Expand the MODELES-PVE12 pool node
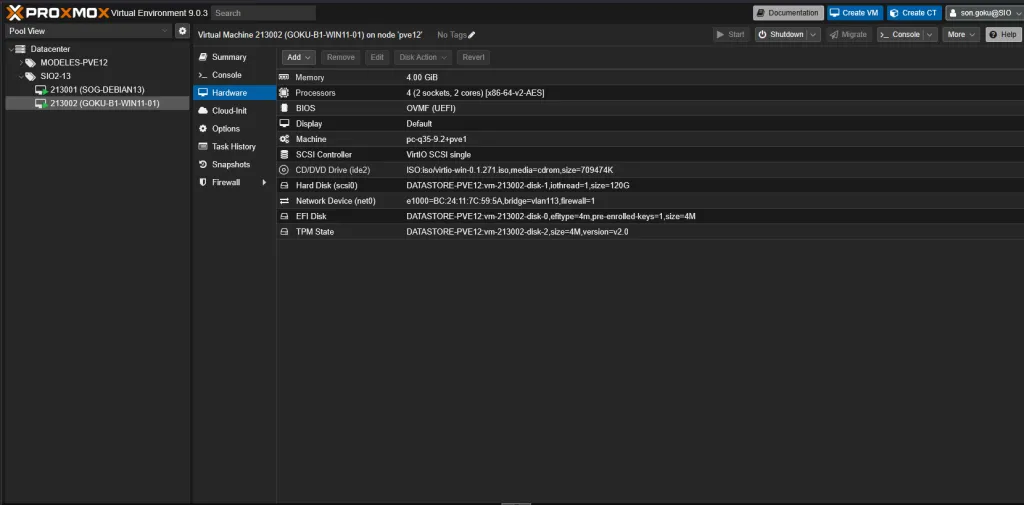1024x505 pixels. (20, 62)
